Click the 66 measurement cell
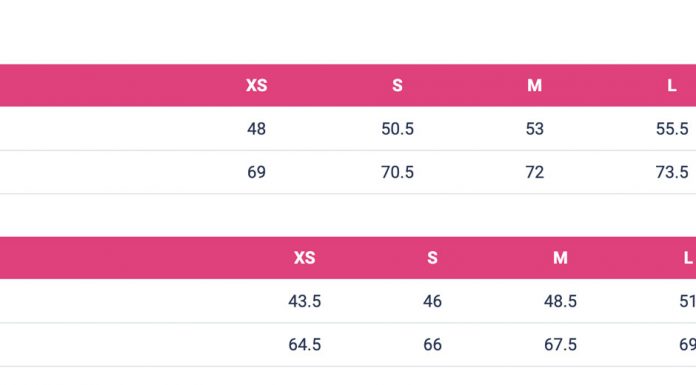 [x=432, y=345]
